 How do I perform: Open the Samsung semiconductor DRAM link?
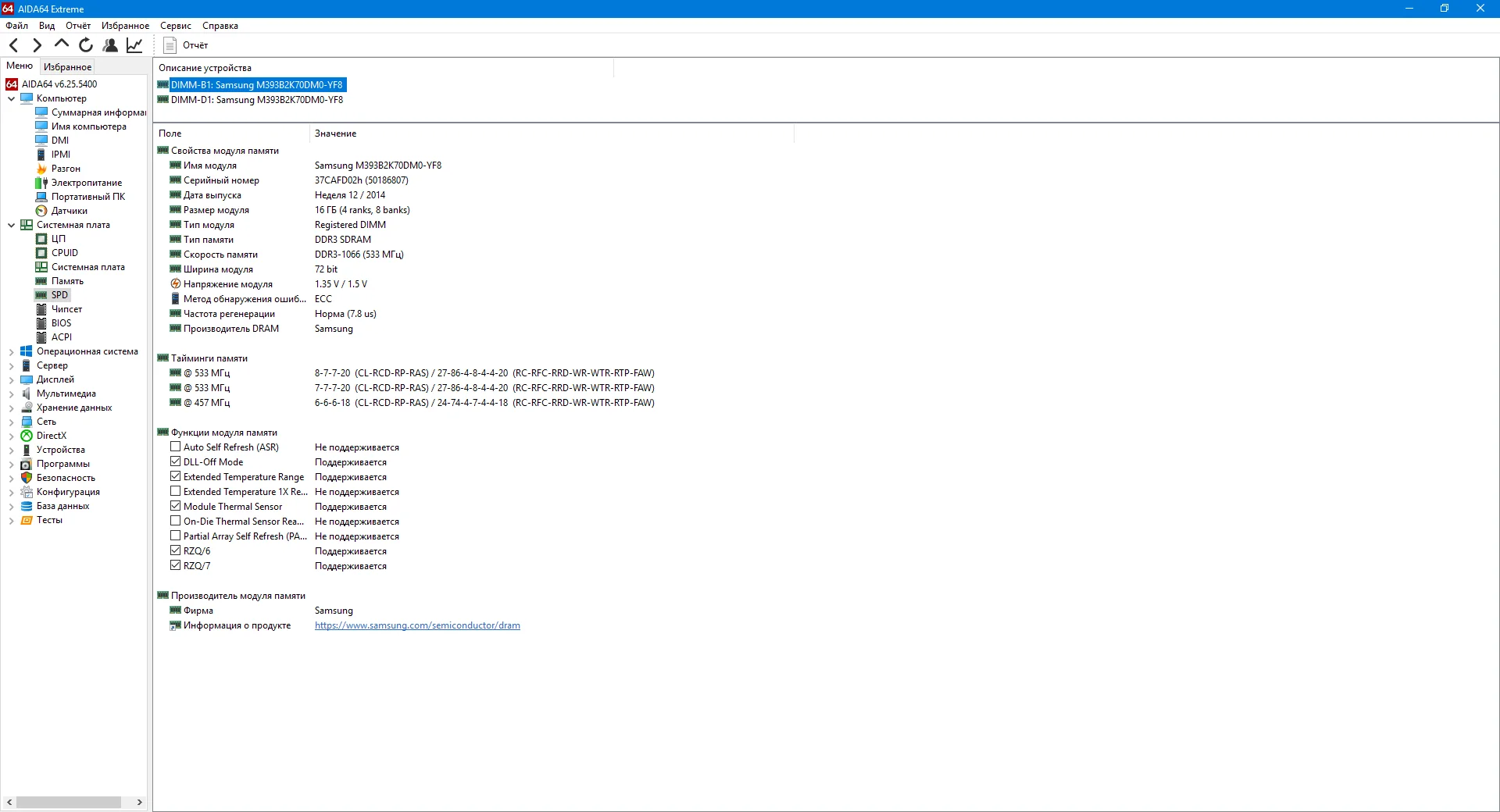(417, 625)
